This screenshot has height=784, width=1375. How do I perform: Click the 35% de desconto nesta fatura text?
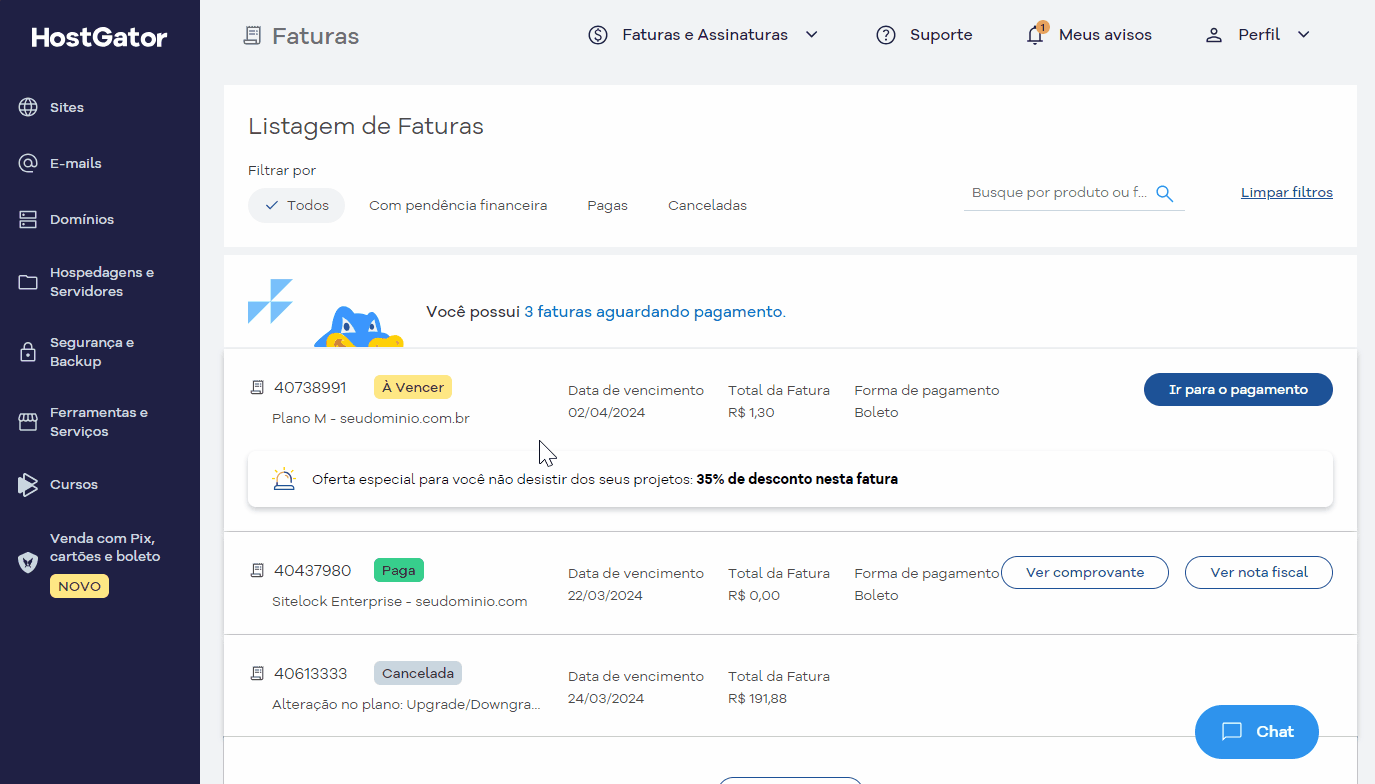[x=797, y=479]
